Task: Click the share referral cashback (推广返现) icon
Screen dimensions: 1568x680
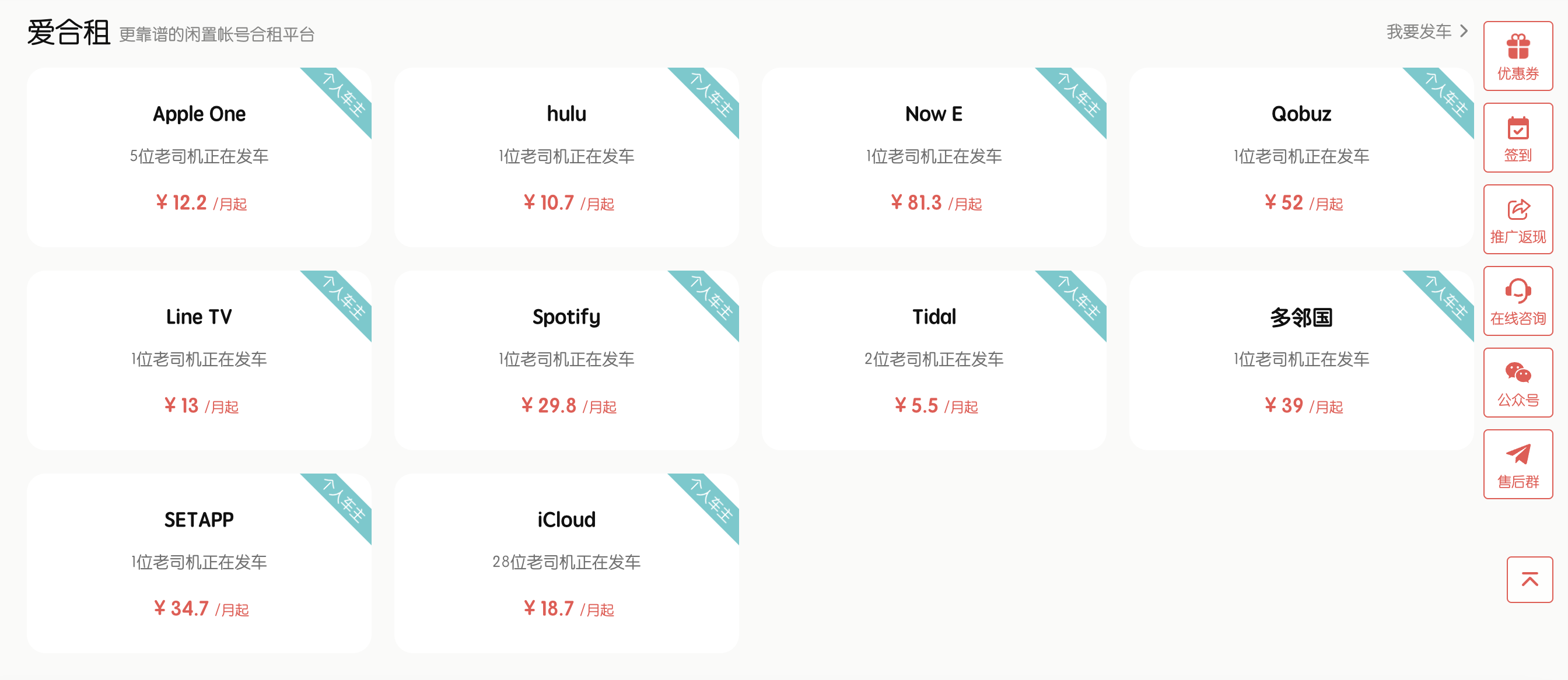Action: pos(1517,210)
